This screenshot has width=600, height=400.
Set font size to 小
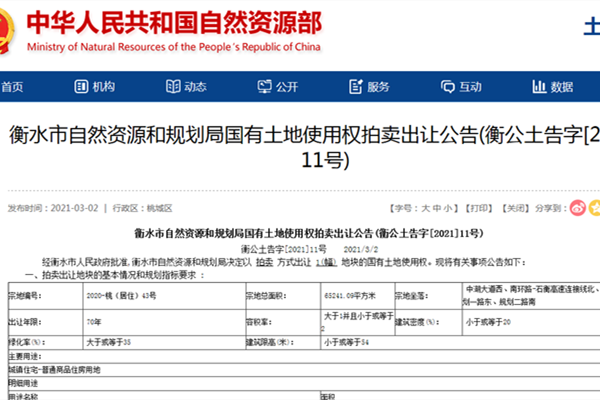click(x=447, y=209)
